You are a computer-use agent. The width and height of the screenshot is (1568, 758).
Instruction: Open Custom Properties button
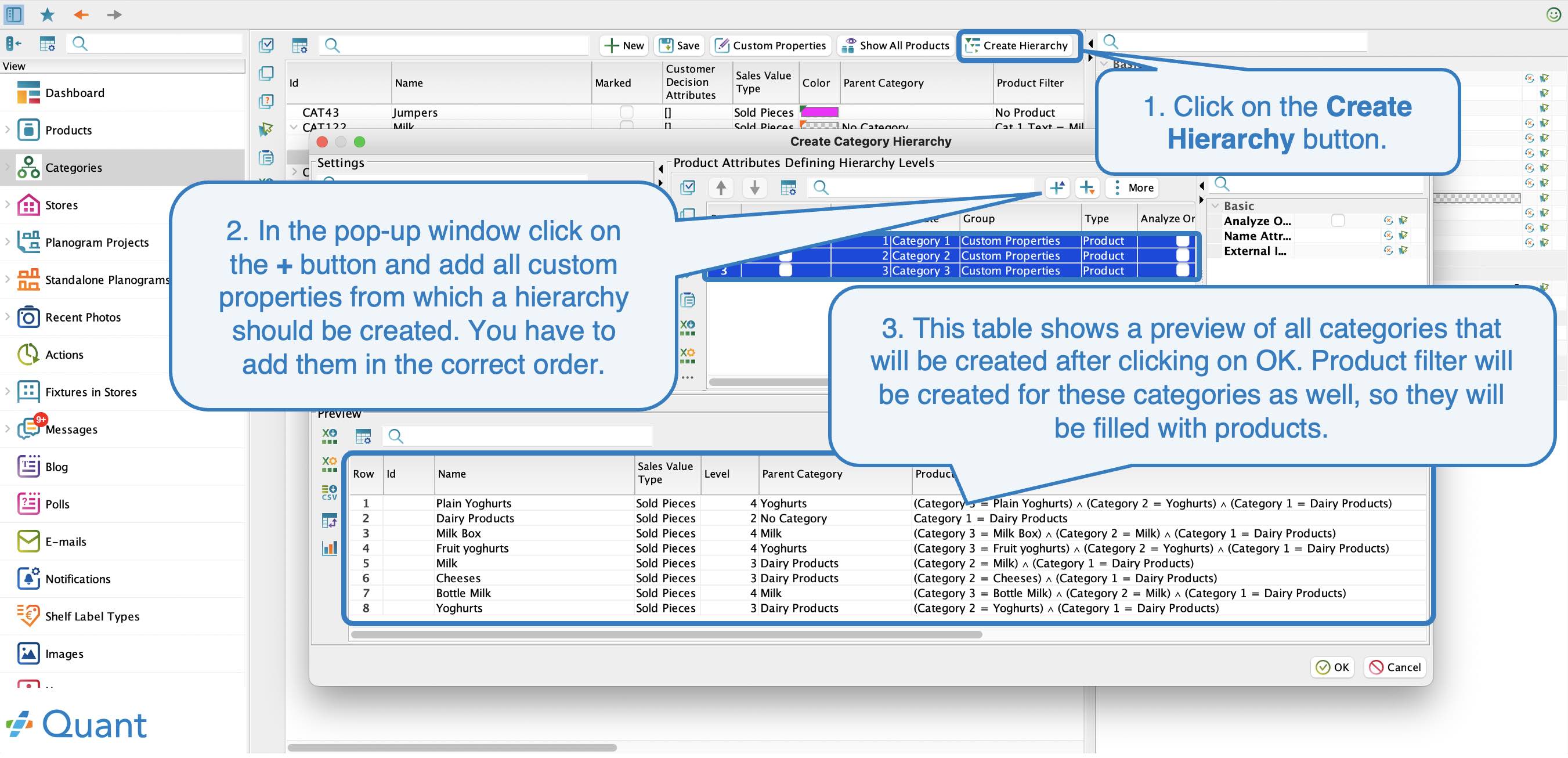click(771, 46)
